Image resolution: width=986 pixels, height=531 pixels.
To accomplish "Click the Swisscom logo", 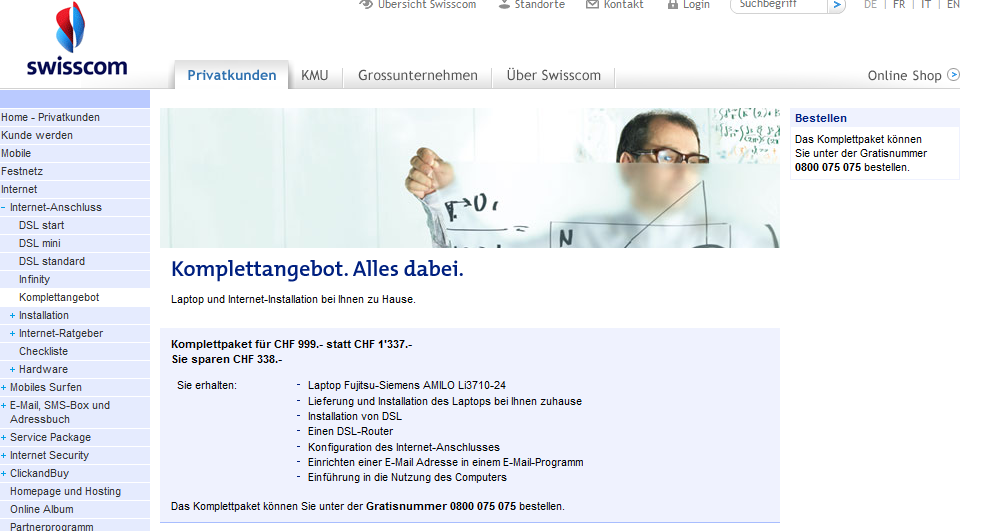I will click(77, 40).
